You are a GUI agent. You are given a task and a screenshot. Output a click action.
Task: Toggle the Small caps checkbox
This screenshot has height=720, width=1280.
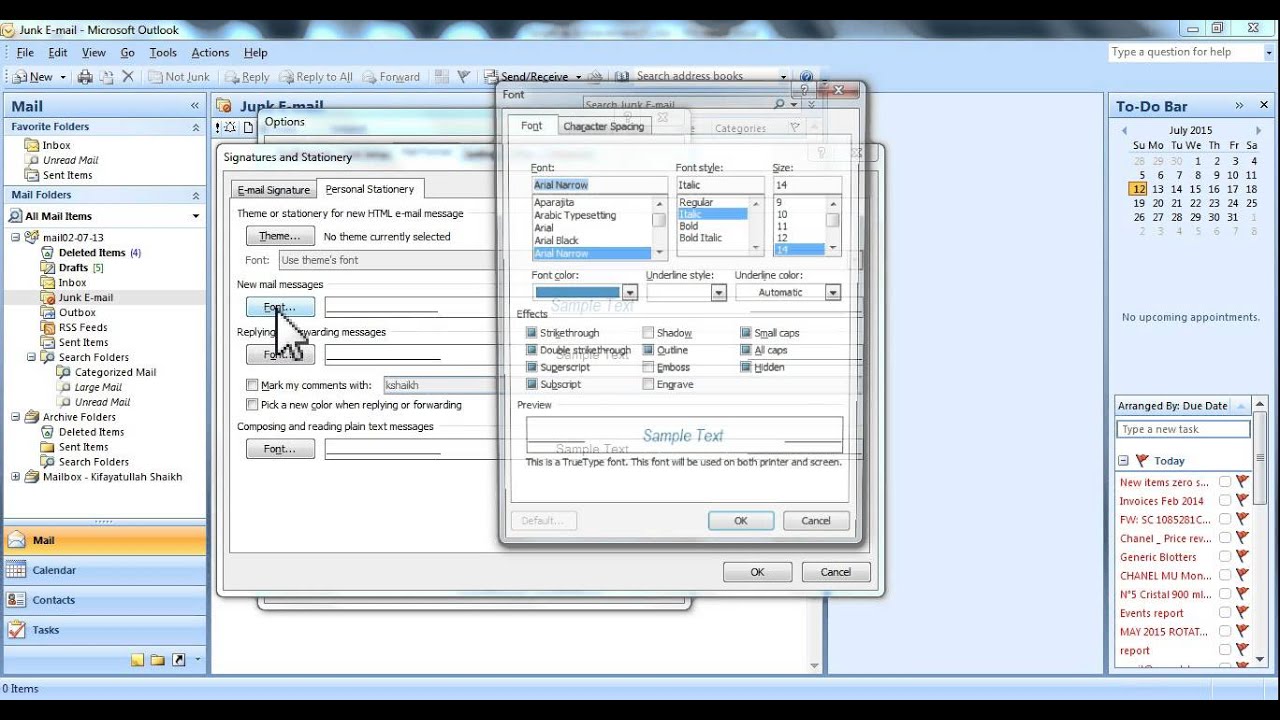click(x=746, y=333)
